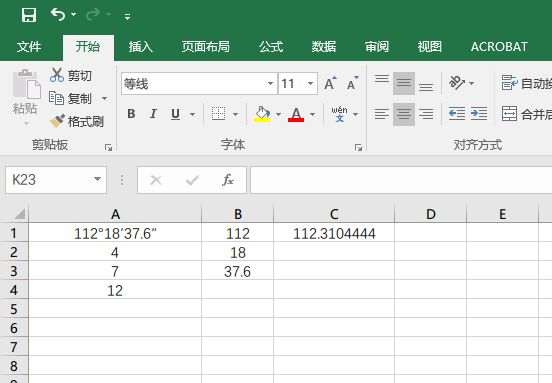Click the cancel X icon in formula bar
This screenshot has width=552, height=383.
click(x=156, y=180)
